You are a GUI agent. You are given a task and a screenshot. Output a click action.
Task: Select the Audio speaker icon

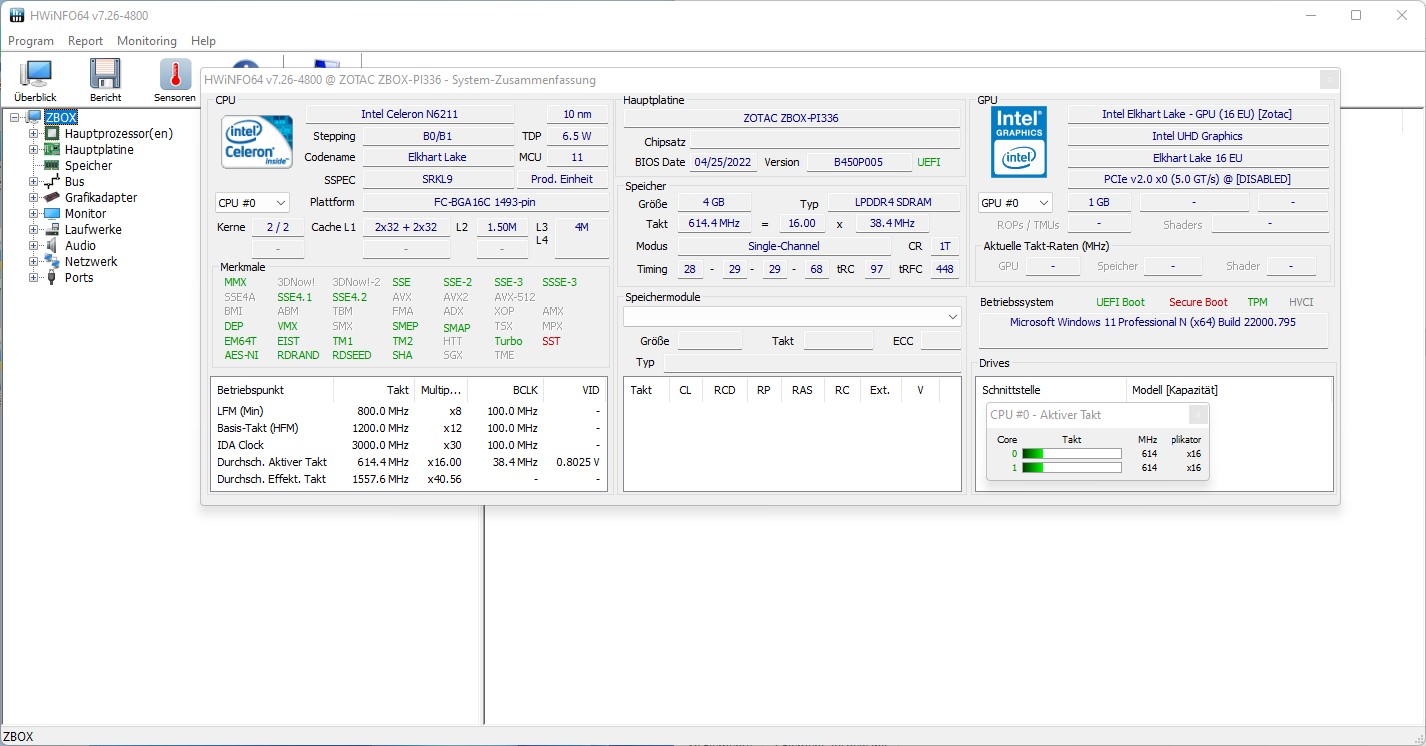click(x=52, y=246)
